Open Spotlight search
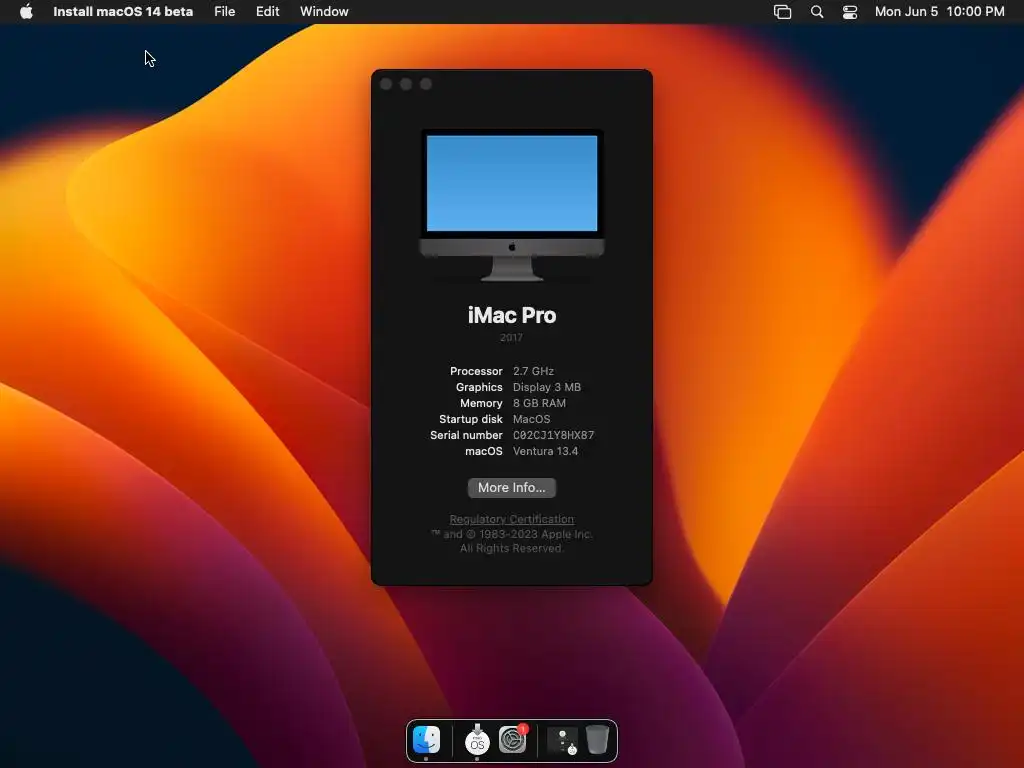 point(816,11)
